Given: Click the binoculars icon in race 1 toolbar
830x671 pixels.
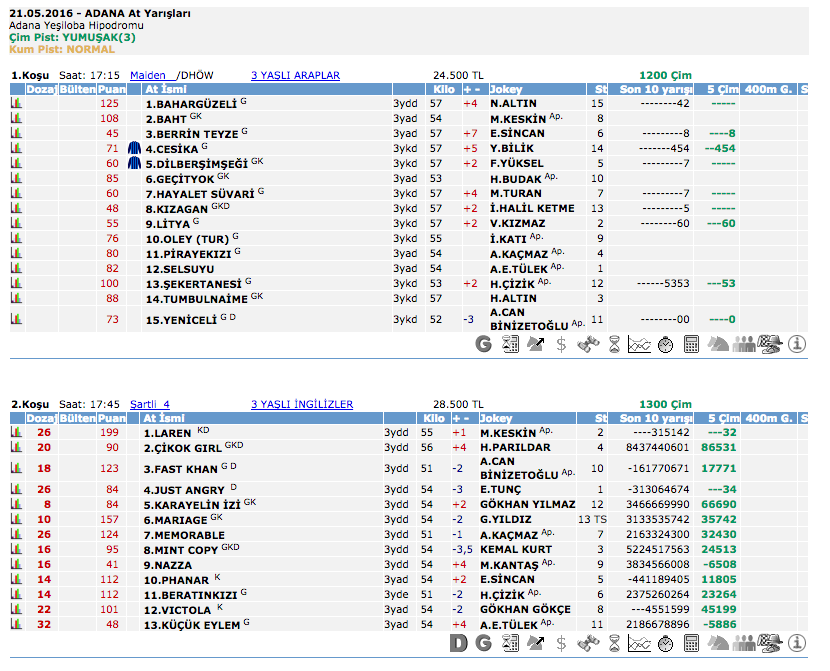Looking at the screenshot, I should point(587,345).
